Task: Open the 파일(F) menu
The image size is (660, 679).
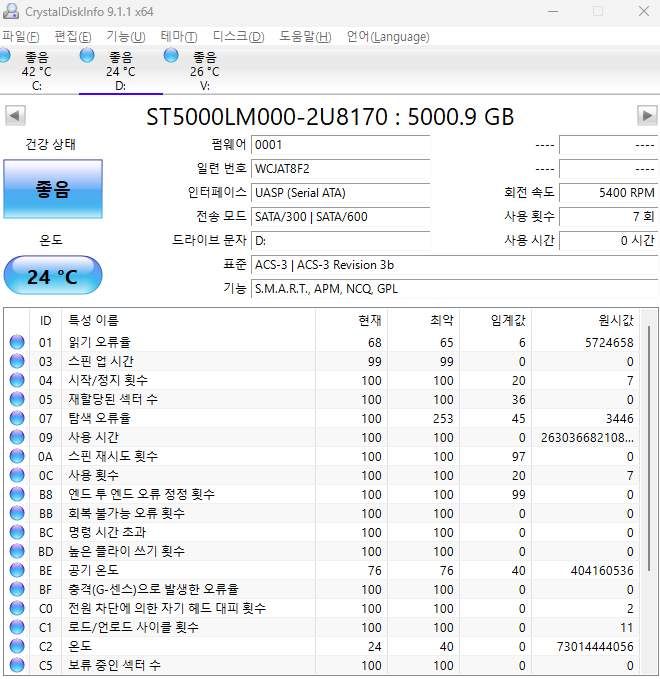Action: [x=20, y=37]
